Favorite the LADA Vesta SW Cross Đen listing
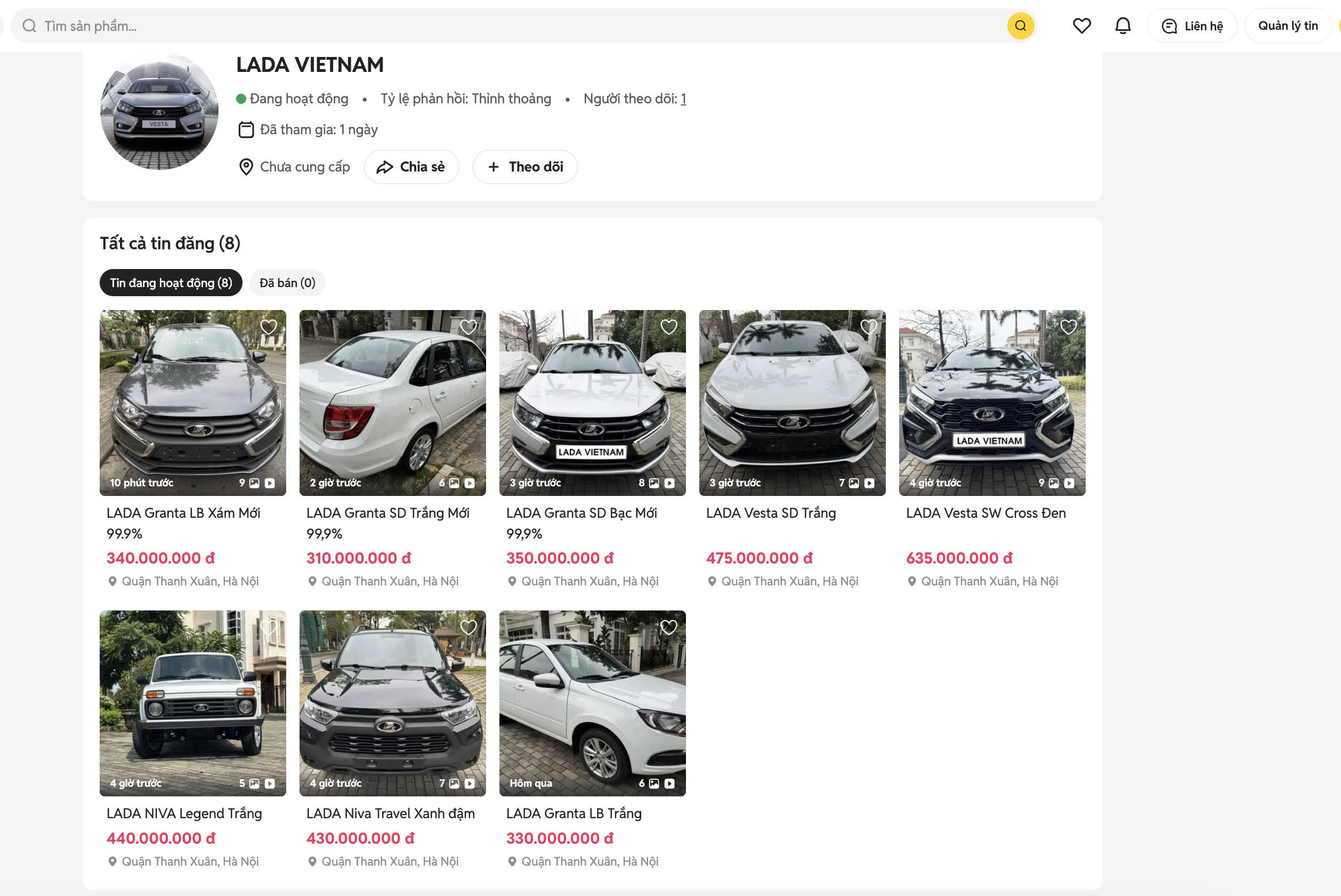 (x=1068, y=327)
